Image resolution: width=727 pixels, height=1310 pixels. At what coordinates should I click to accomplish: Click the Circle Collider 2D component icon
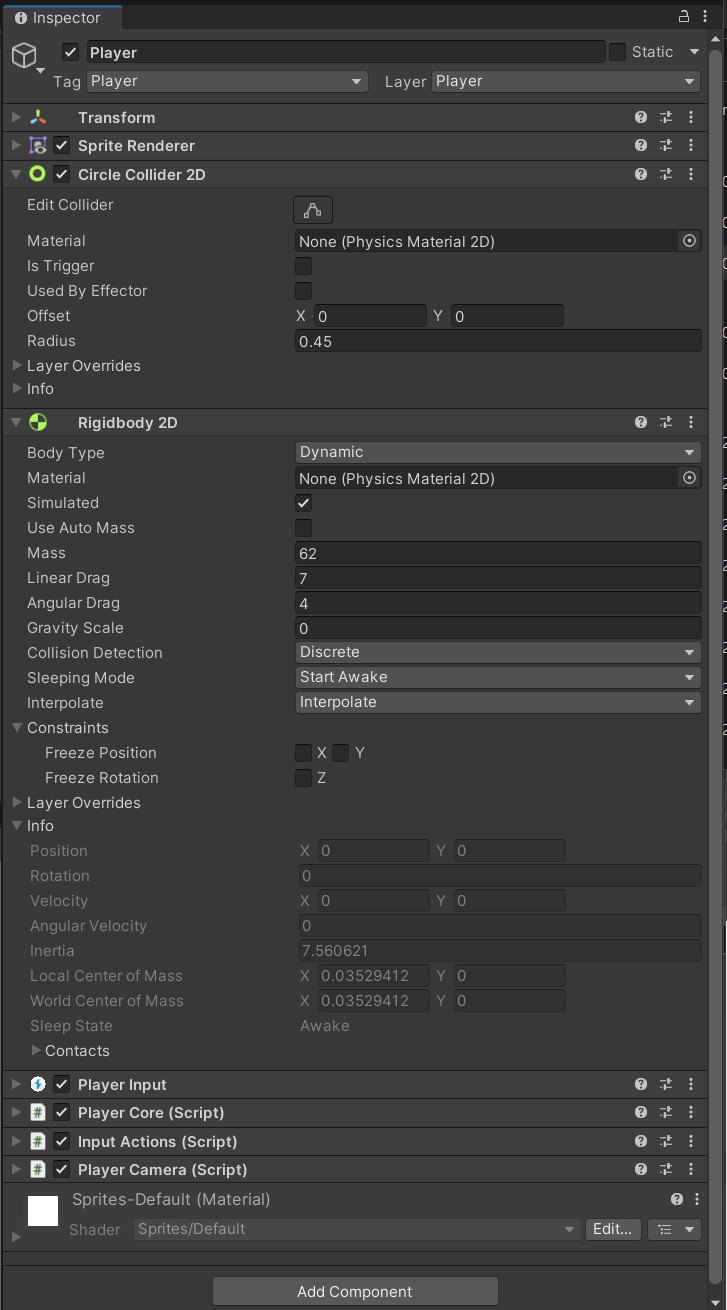pos(37,173)
